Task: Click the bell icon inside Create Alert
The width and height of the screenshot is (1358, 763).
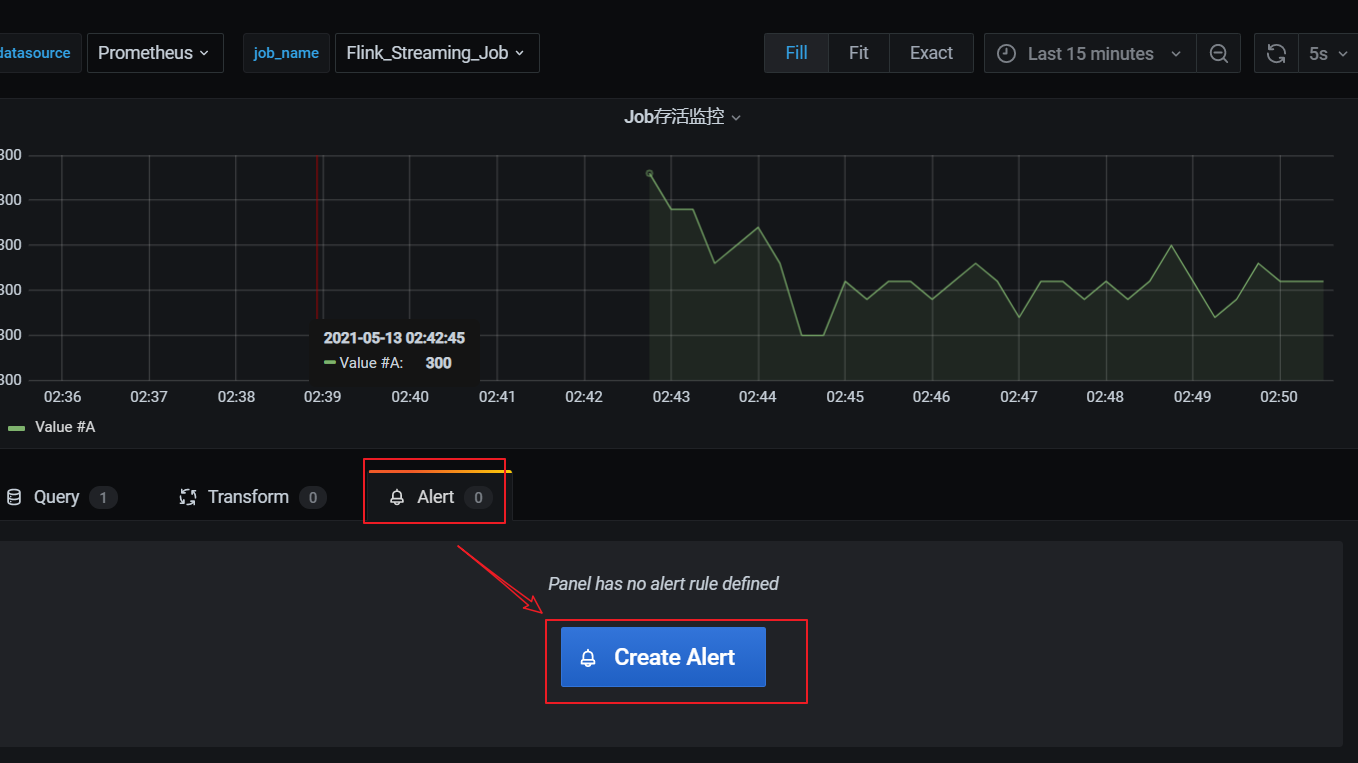Action: coord(588,658)
